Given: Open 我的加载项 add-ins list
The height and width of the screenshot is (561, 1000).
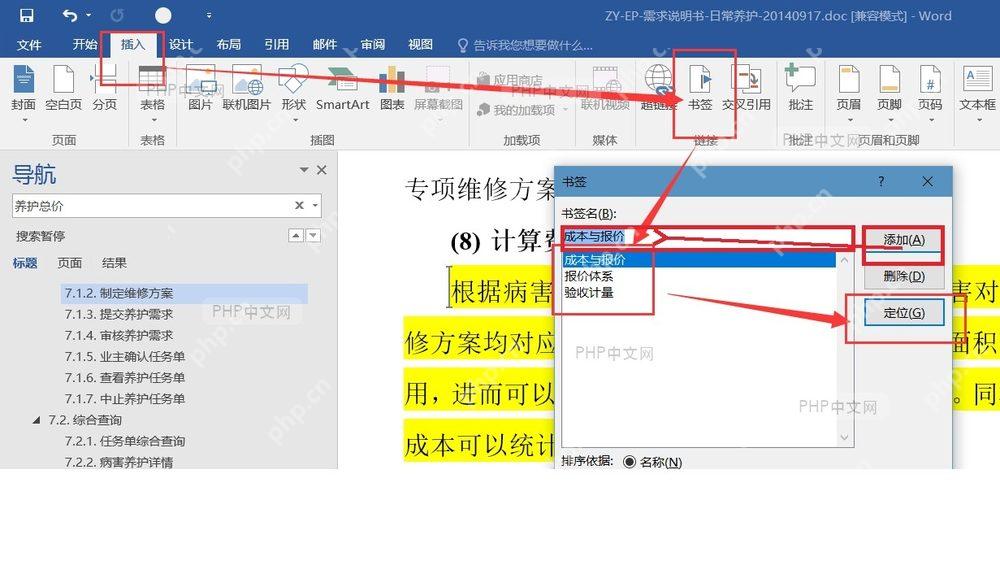Looking at the screenshot, I should [x=522, y=110].
